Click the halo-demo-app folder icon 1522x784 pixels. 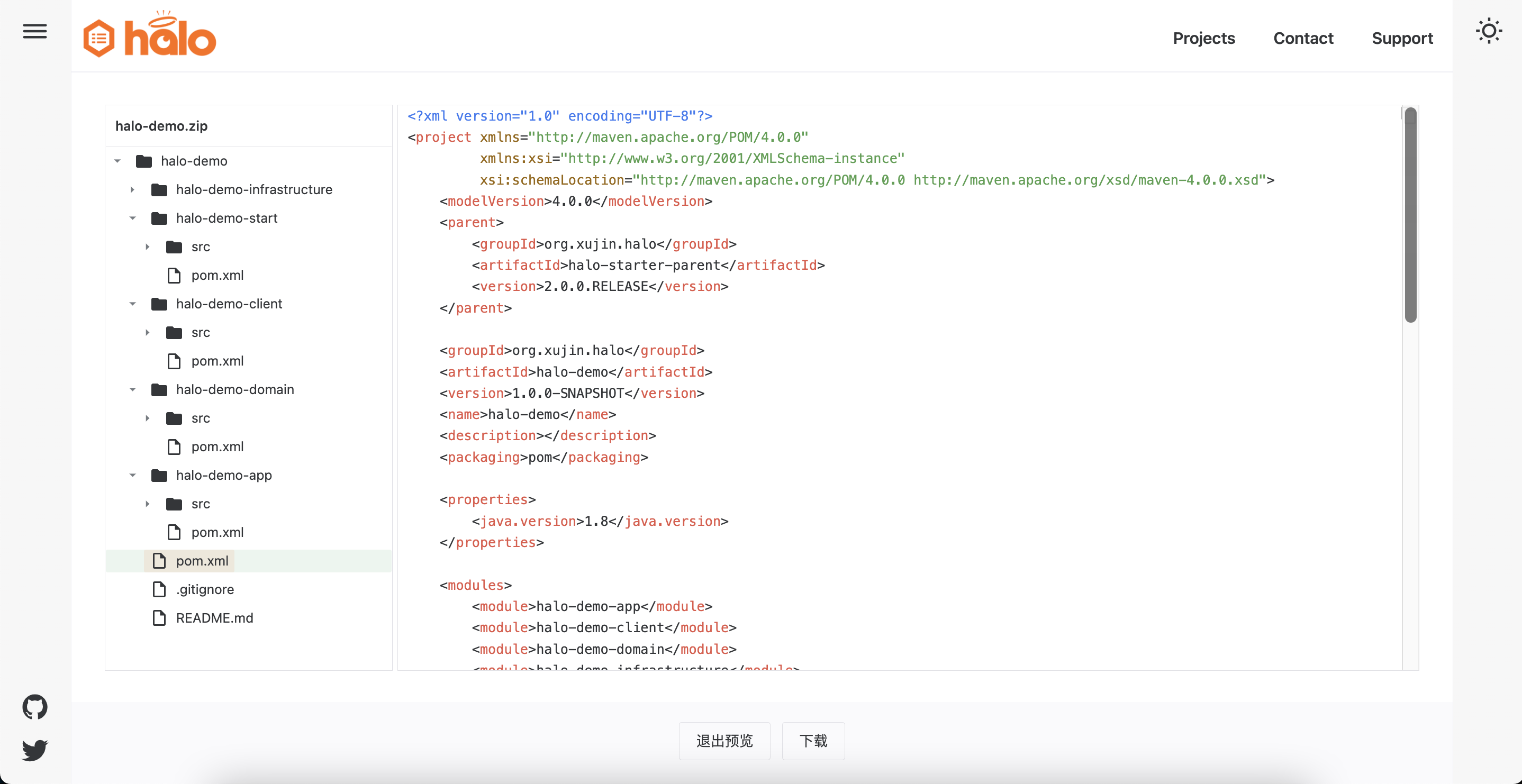tap(159, 476)
